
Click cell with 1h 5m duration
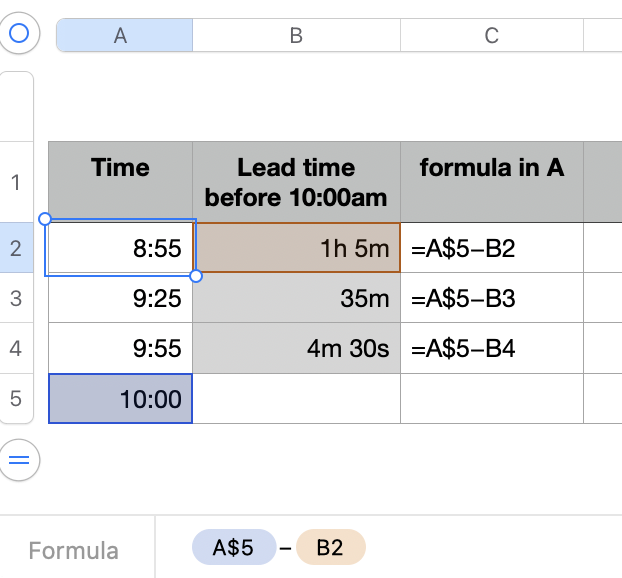[296, 248]
